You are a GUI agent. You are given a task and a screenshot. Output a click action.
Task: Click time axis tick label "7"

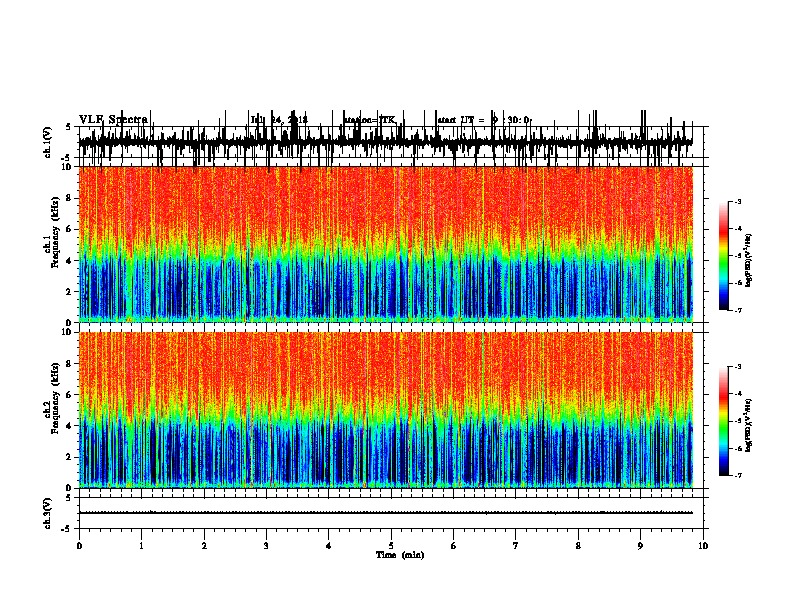click(x=515, y=546)
